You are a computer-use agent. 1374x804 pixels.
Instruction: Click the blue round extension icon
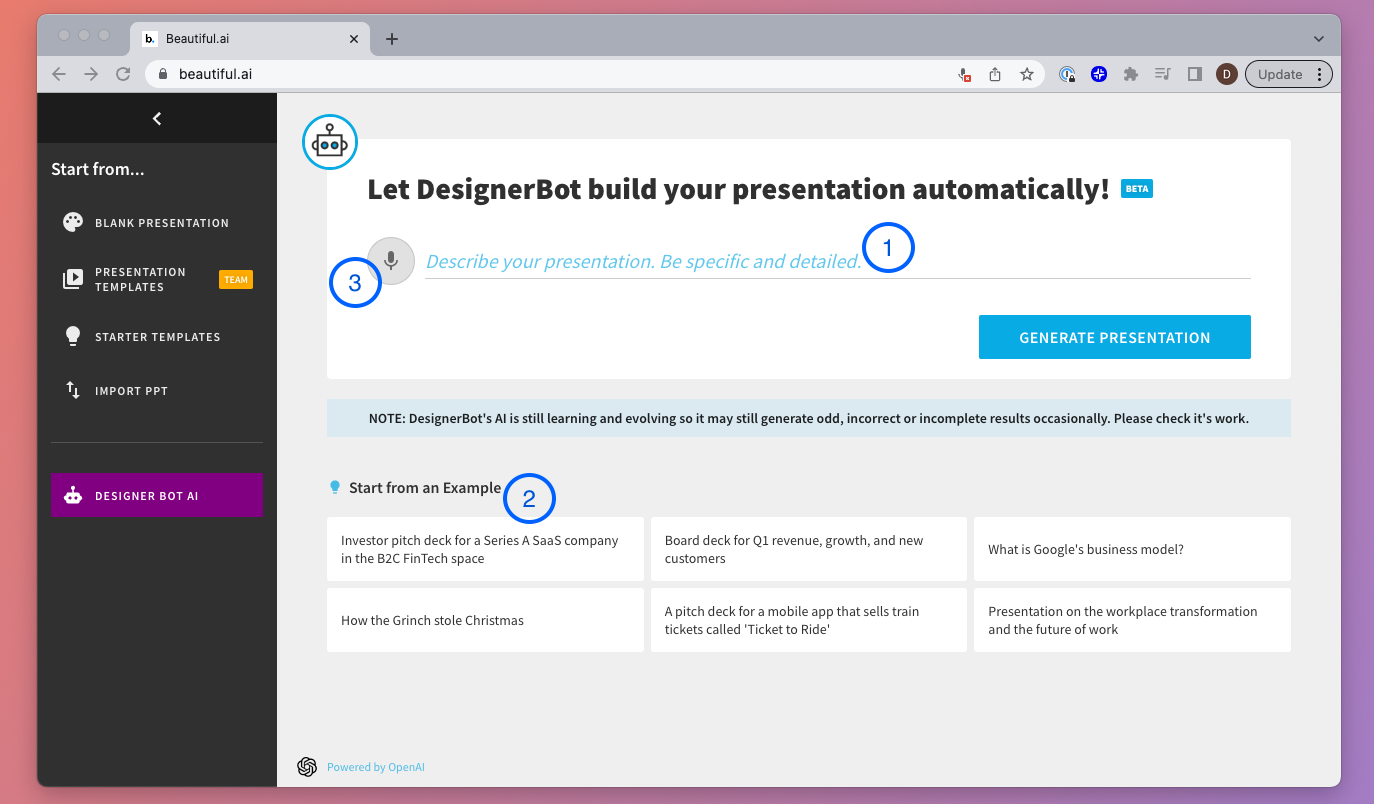coord(1099,74)
